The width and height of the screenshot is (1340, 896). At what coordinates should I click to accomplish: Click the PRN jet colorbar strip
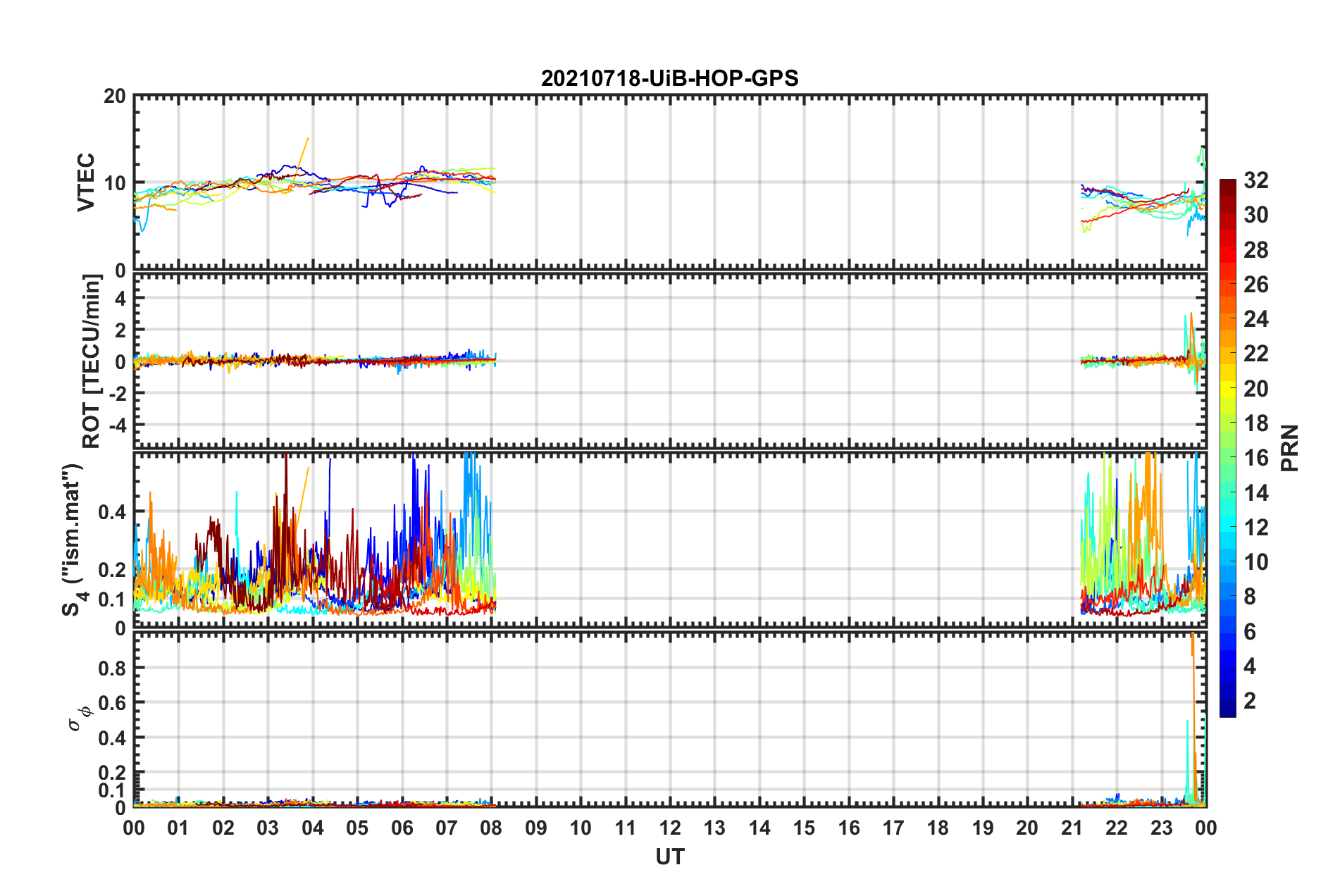click(x=1227, y=448)
